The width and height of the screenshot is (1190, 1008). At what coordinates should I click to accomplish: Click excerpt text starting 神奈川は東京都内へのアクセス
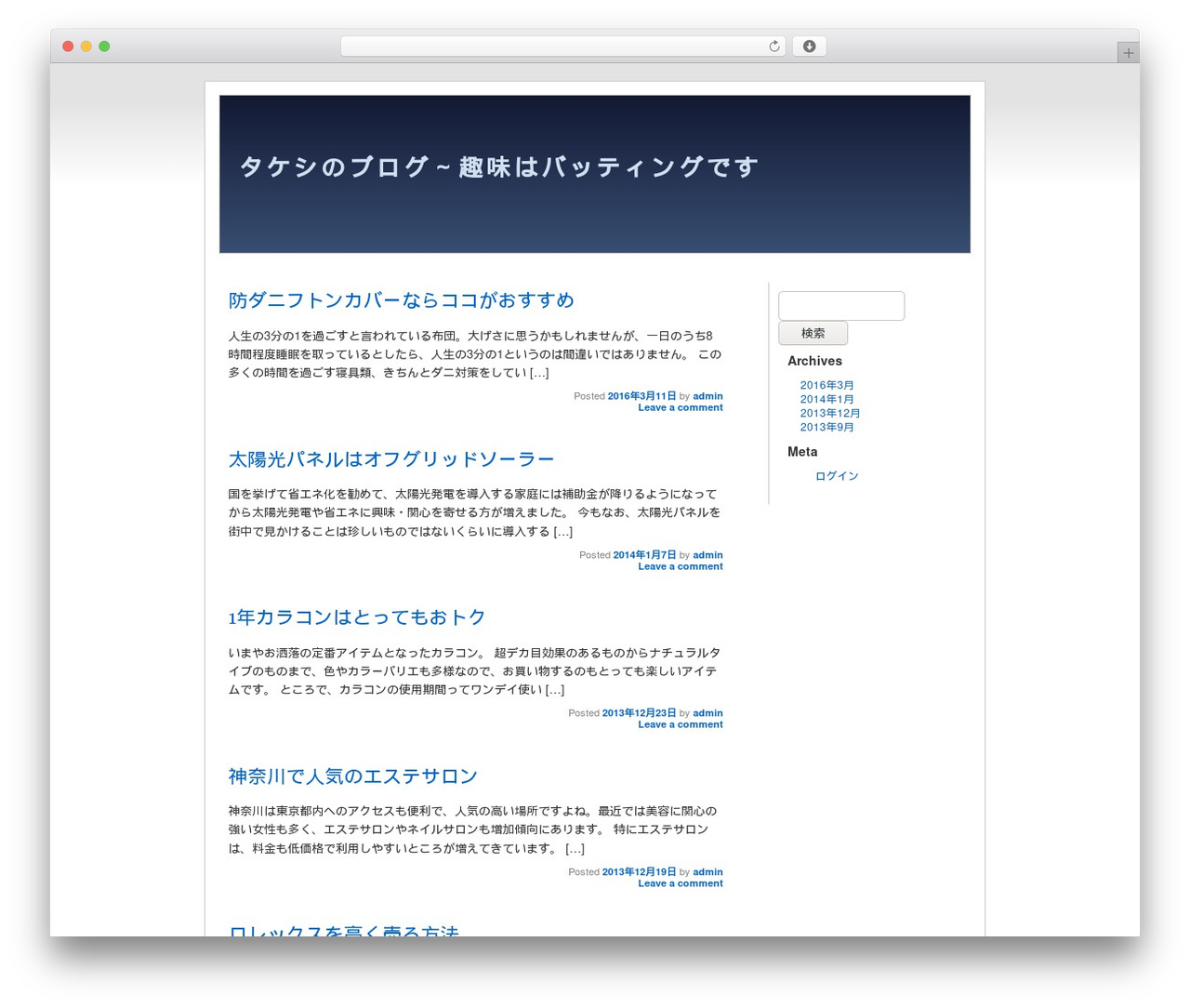(474, 829)
